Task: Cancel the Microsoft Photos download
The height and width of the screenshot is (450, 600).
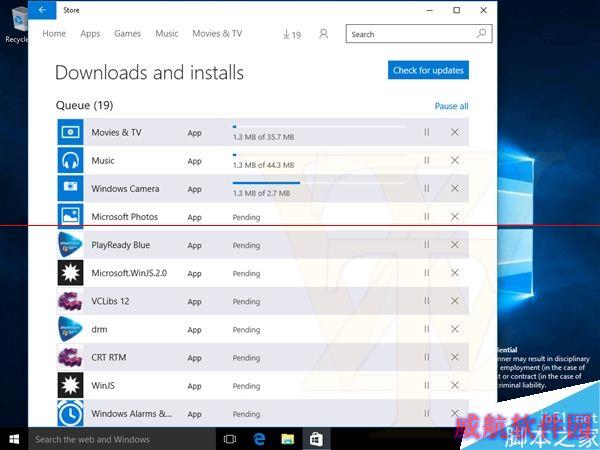Action: click(x=455, y=217)
